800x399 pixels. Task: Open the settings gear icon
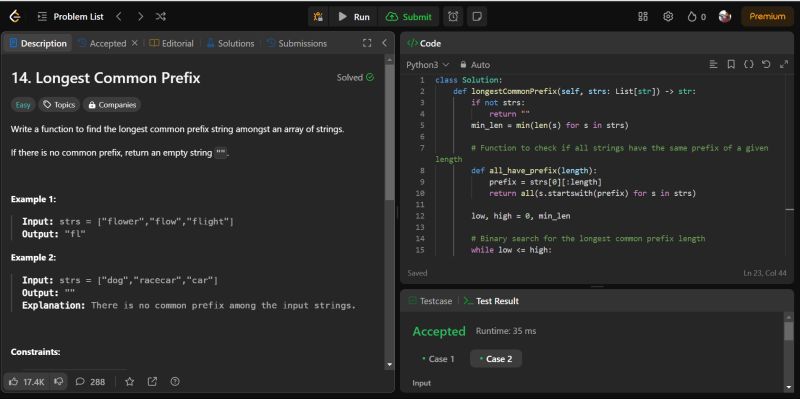pyautogui.click(x=668, y=17)
